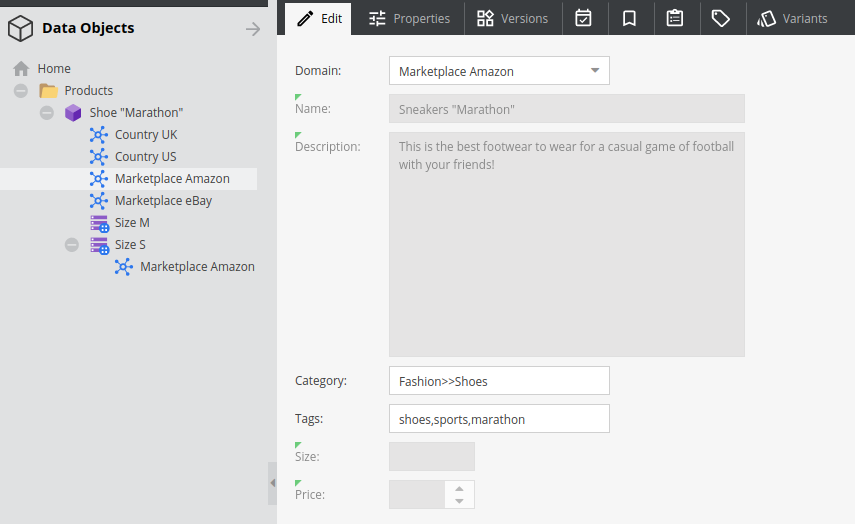Click the Name field with Sneakers "Marathon"
Viewport: 855px width, 524px height.
[x=567, y=109]
